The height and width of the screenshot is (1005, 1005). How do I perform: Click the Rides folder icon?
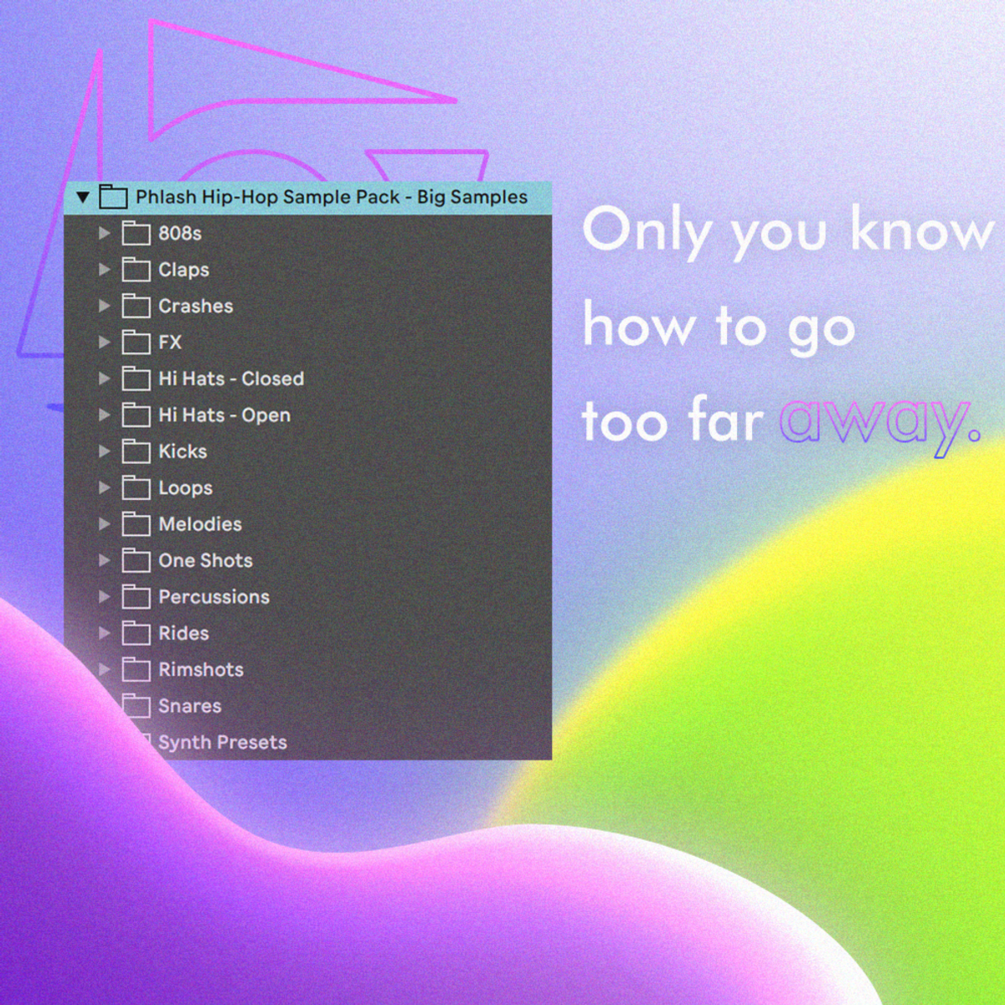(136, 633)
